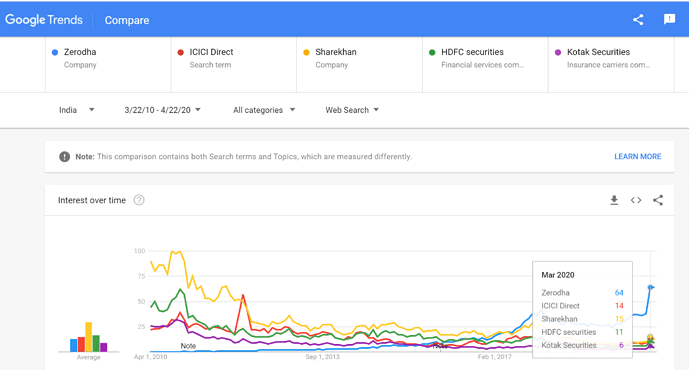Open the feedback icon in the header
The width and height of the screenshot is (689, 370).
(669, 19)
